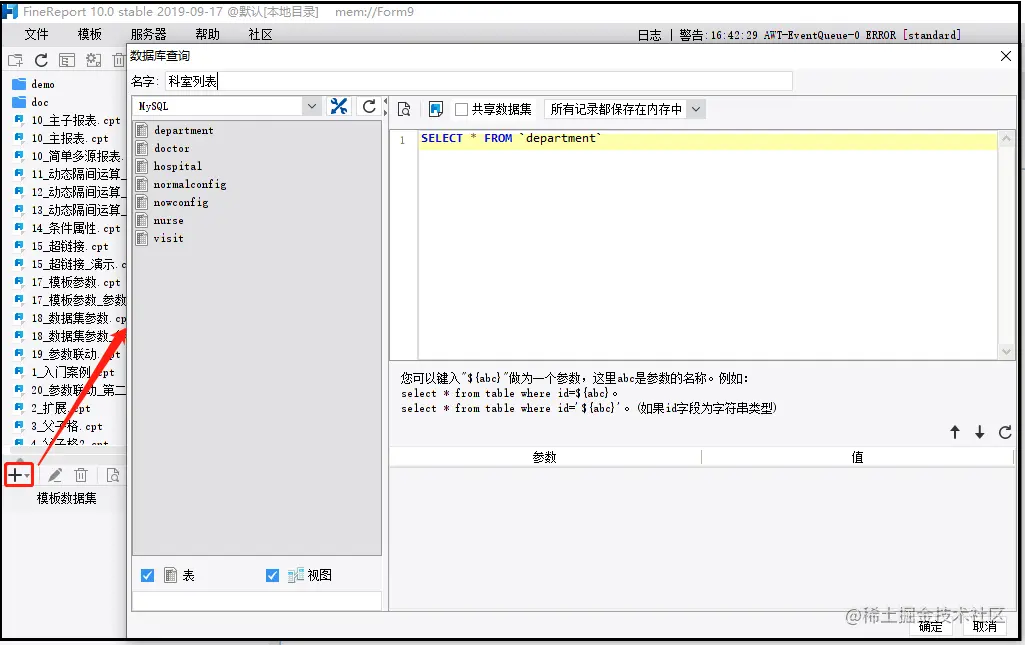The image size is (1025, 645).
Task: Click the dataset edit pencil icon
Action: 55,475
